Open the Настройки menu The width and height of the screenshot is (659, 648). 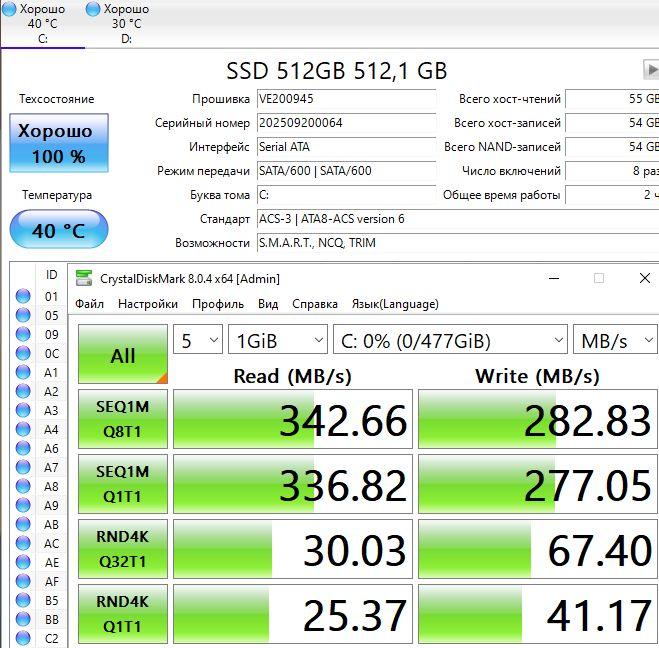click(147, 304)
